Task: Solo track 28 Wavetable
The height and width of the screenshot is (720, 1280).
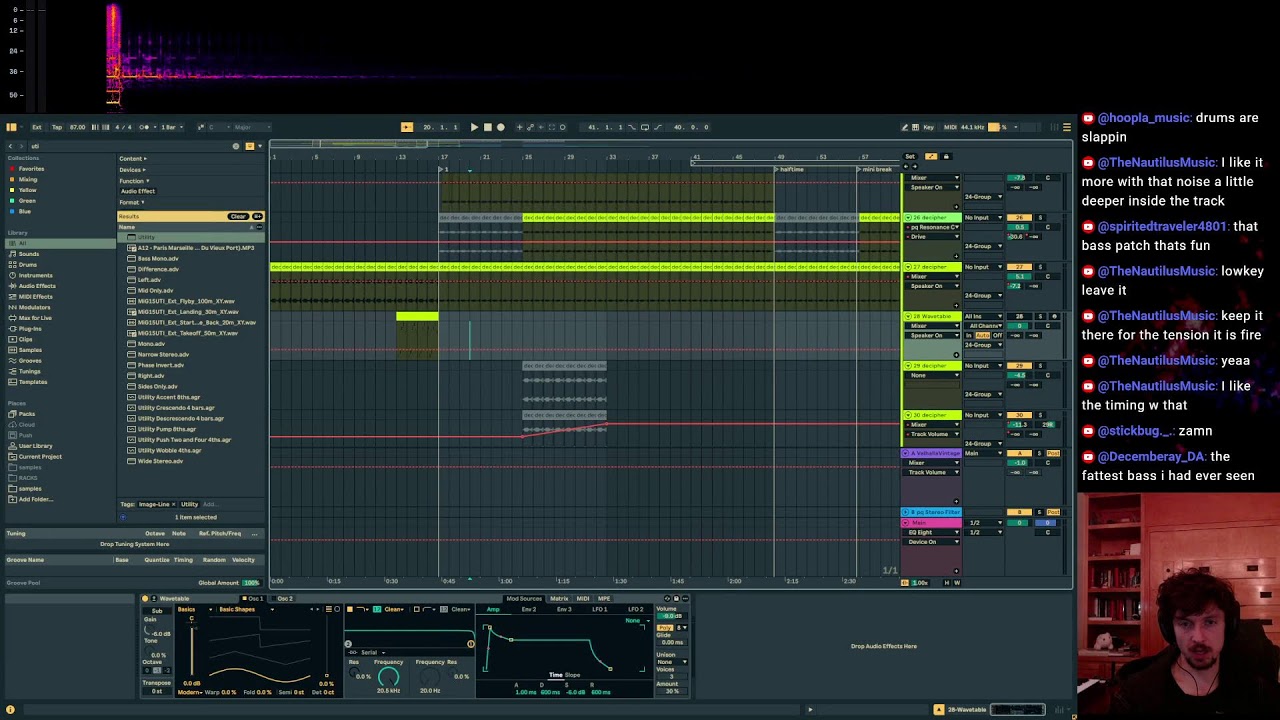Action: pyautogui.click(x=1040, y=316)
